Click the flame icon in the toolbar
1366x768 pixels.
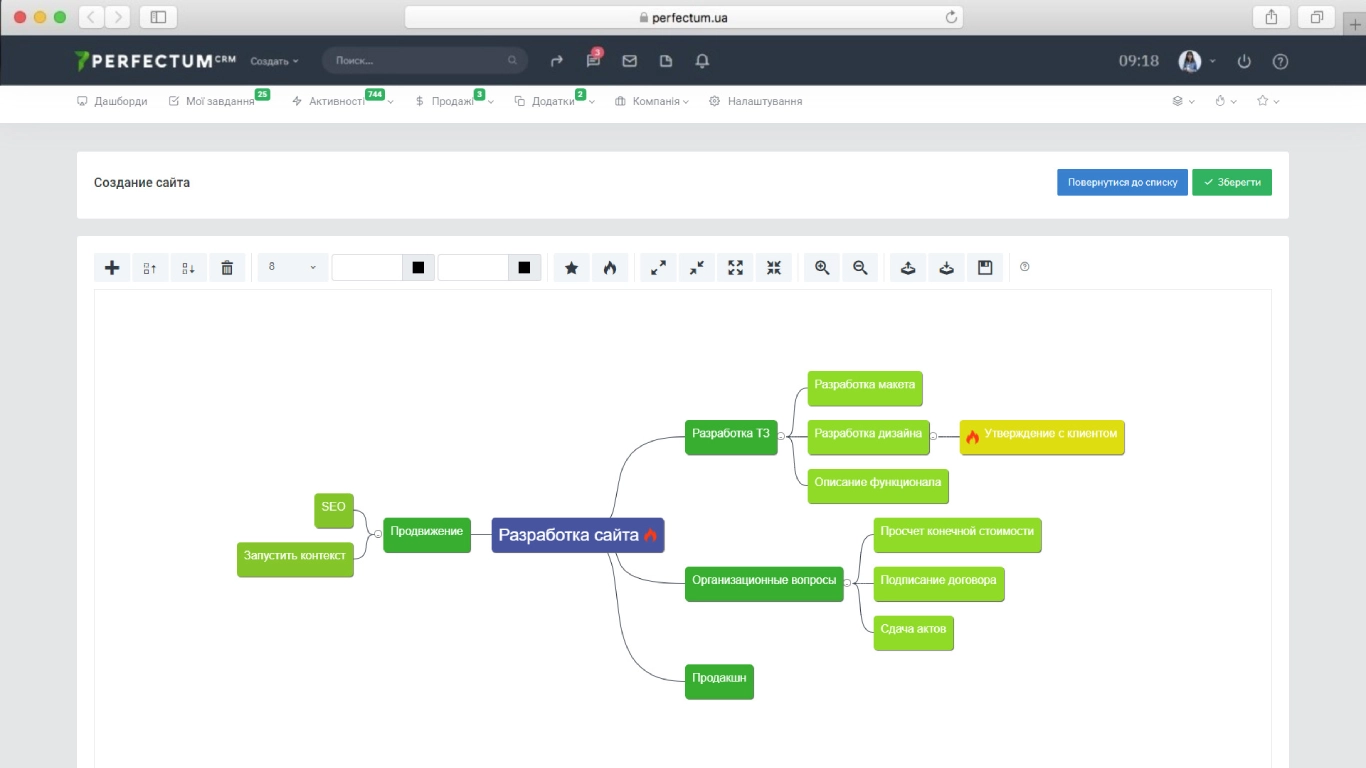click(610, 267)
